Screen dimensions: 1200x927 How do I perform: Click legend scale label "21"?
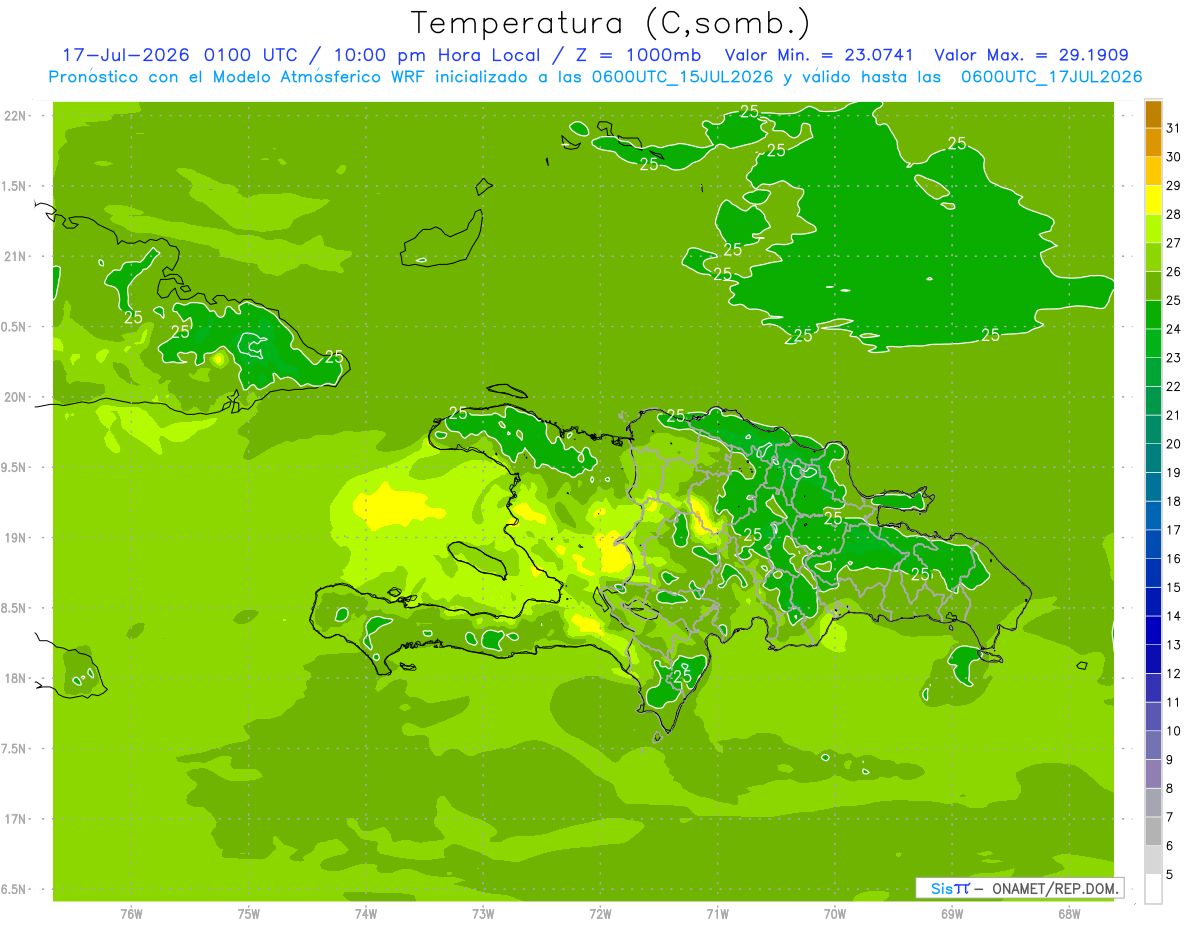click(1174, 415)
